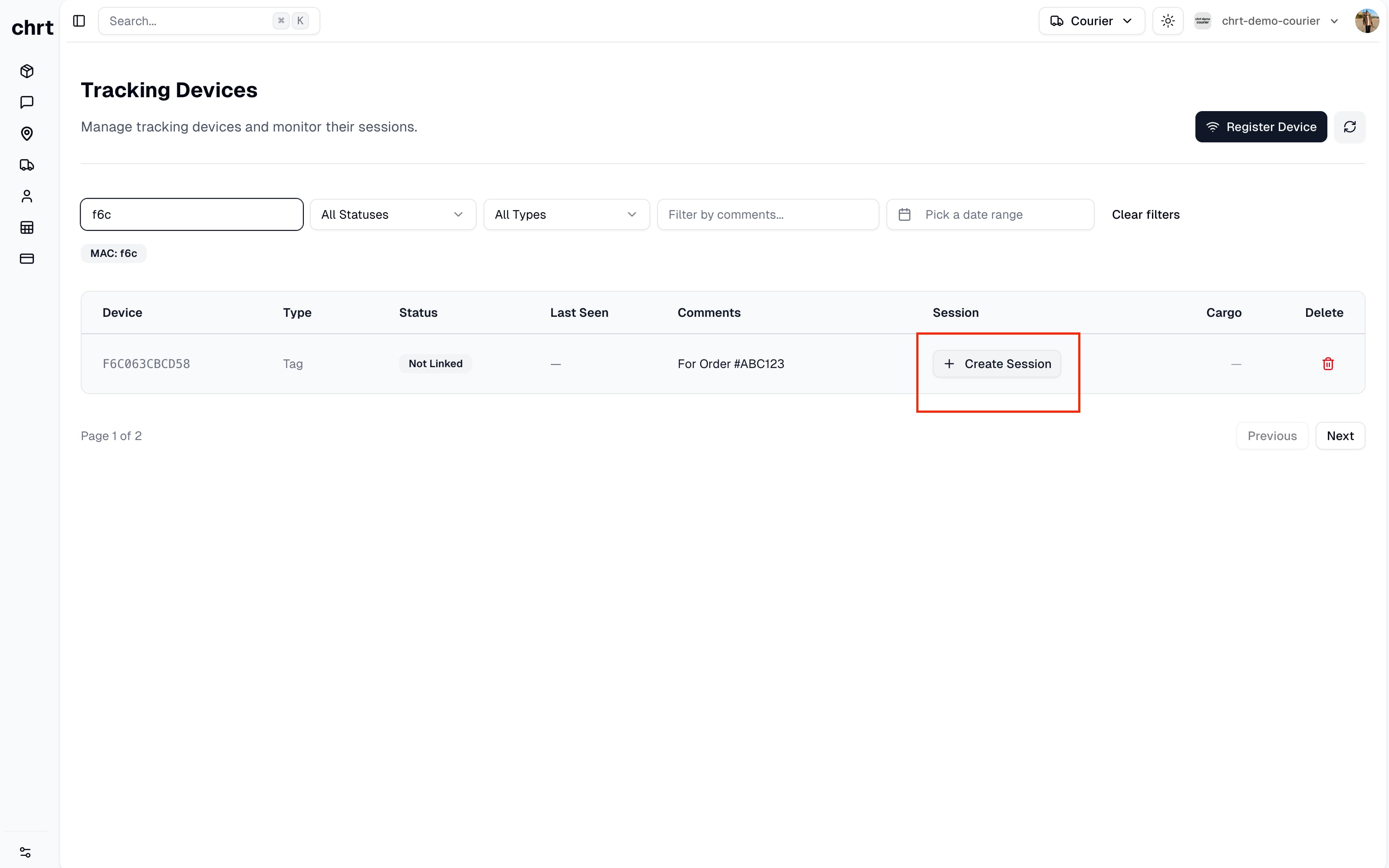Click Create Session for the tag
Image resolution: width=1389 pixels, height=868 pixels.
click(997, 364)
